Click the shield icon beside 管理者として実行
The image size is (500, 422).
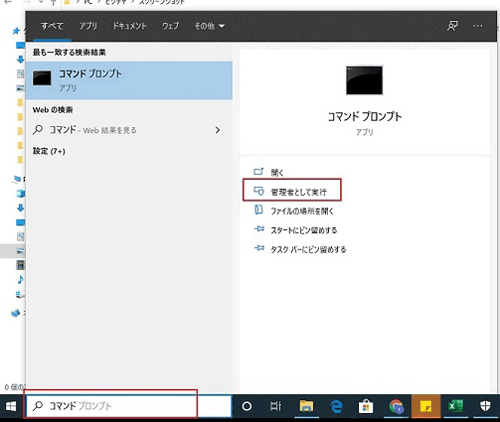[259, 191]
